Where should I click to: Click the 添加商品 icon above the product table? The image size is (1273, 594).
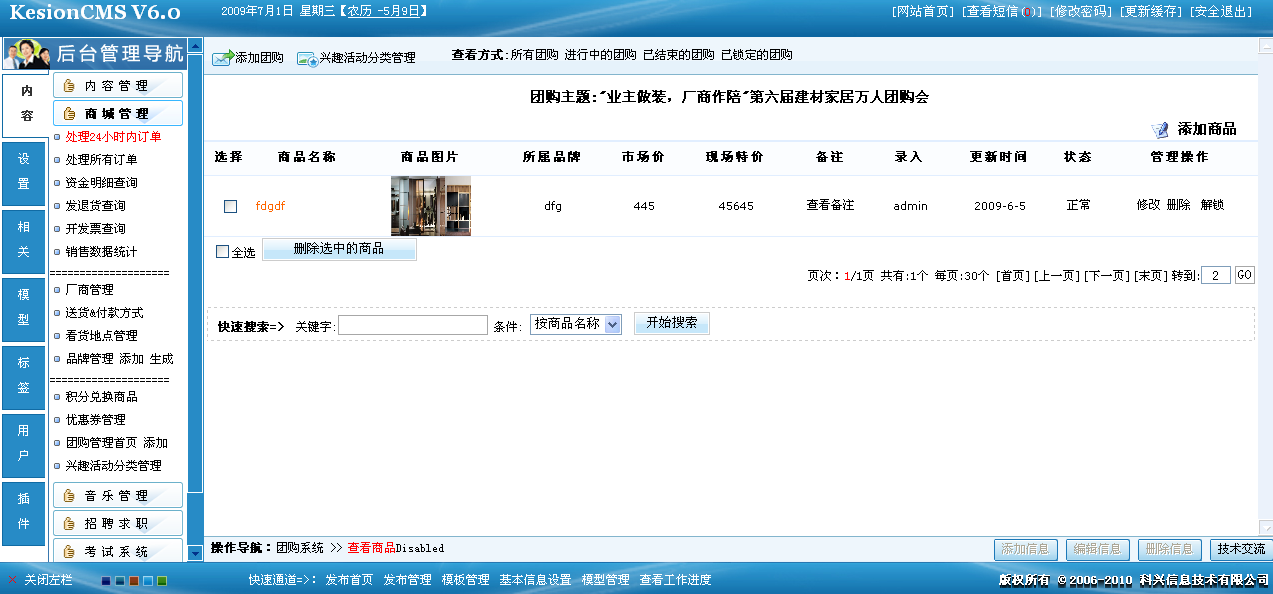tap(1160, 130)
